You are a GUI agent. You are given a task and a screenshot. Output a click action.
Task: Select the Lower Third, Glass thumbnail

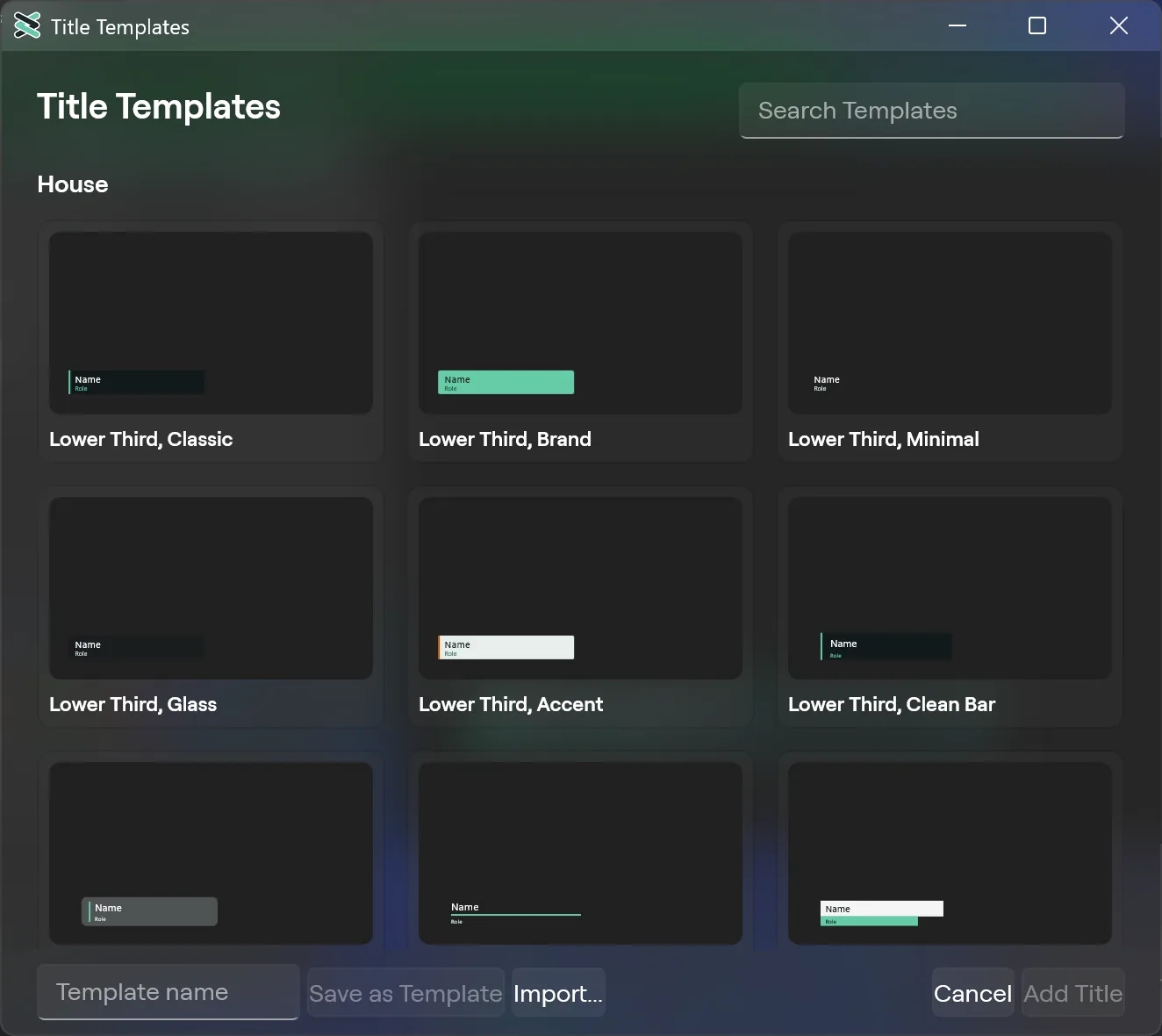(x=211, y=588)
